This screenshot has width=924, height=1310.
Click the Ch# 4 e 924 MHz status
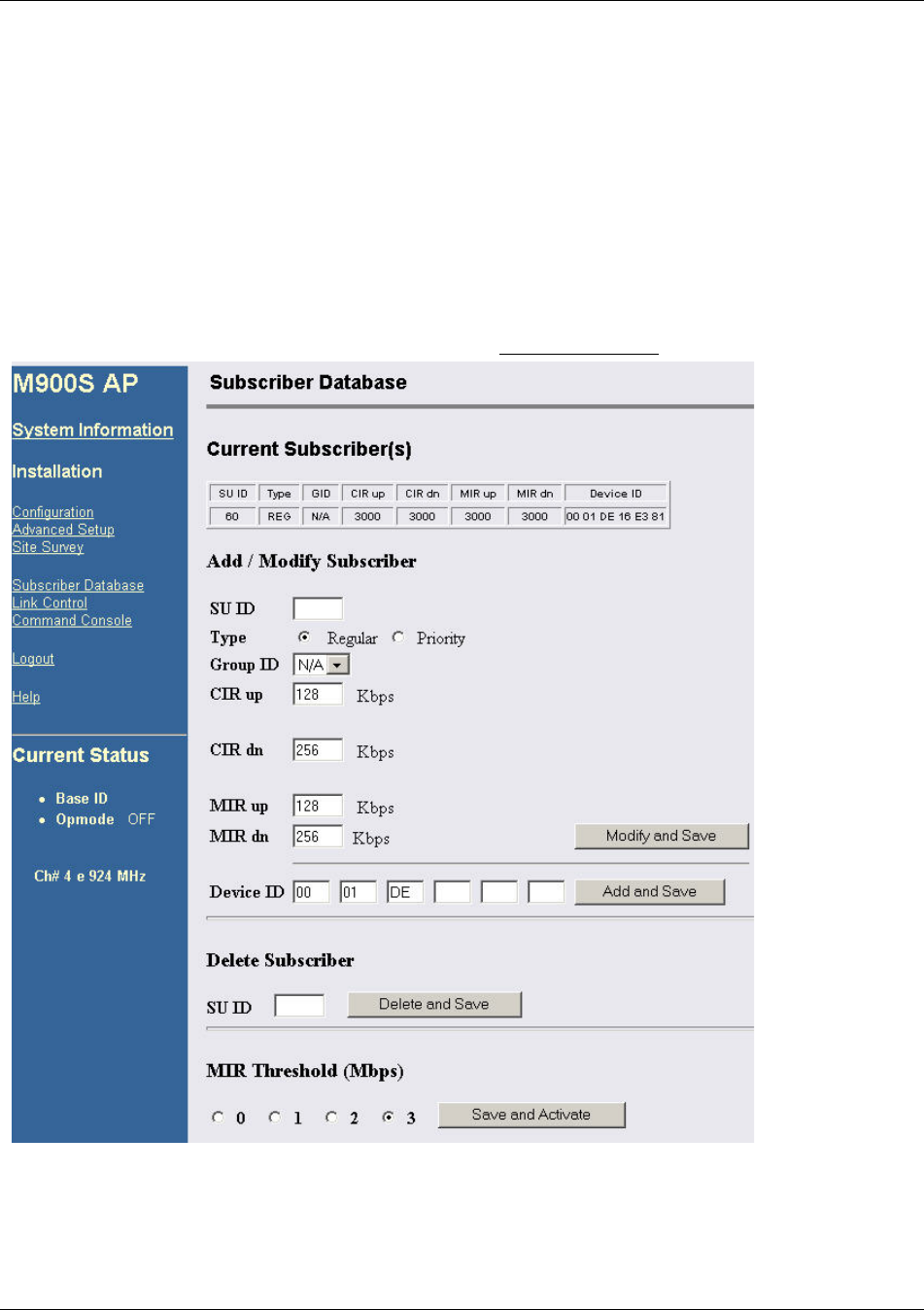[89, 876]
